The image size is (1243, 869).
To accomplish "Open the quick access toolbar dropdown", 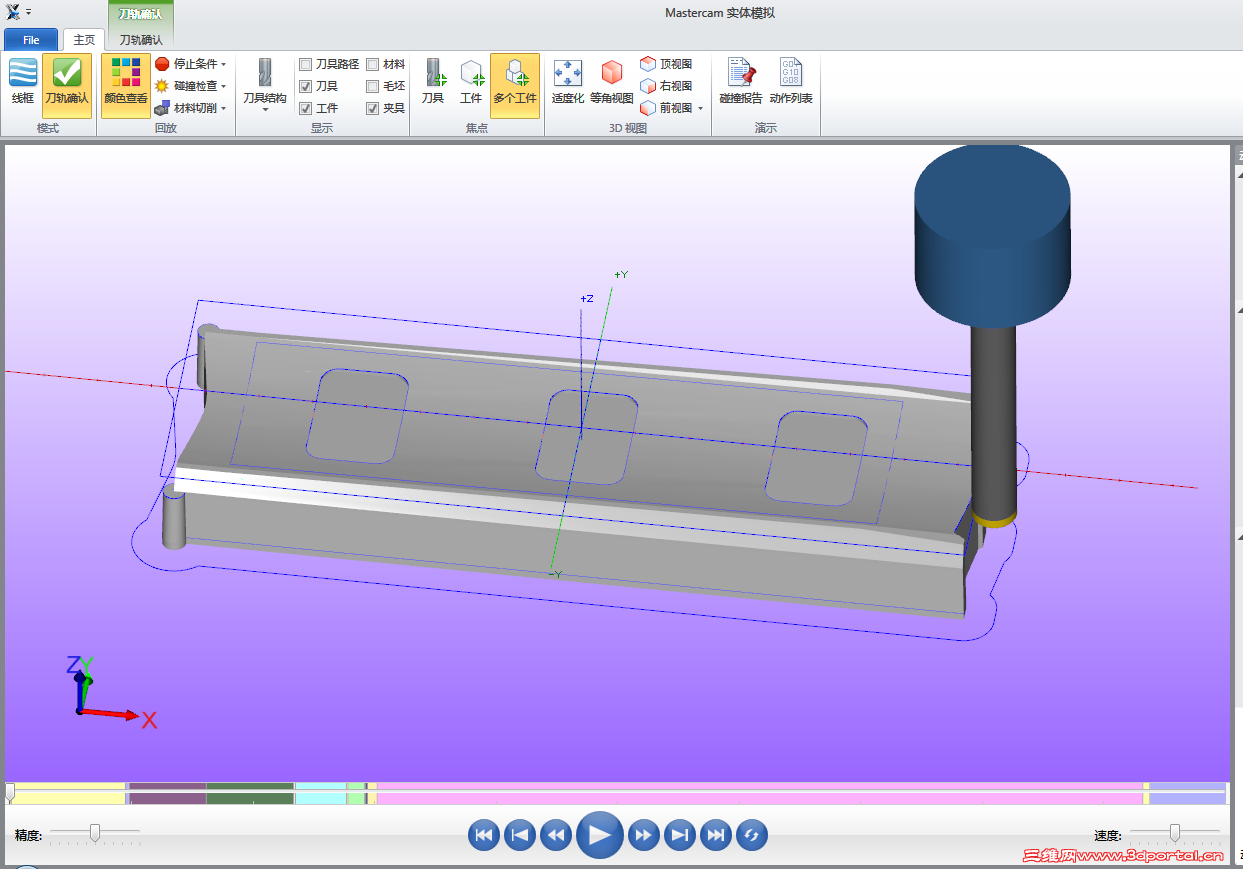I will point(28,12).
